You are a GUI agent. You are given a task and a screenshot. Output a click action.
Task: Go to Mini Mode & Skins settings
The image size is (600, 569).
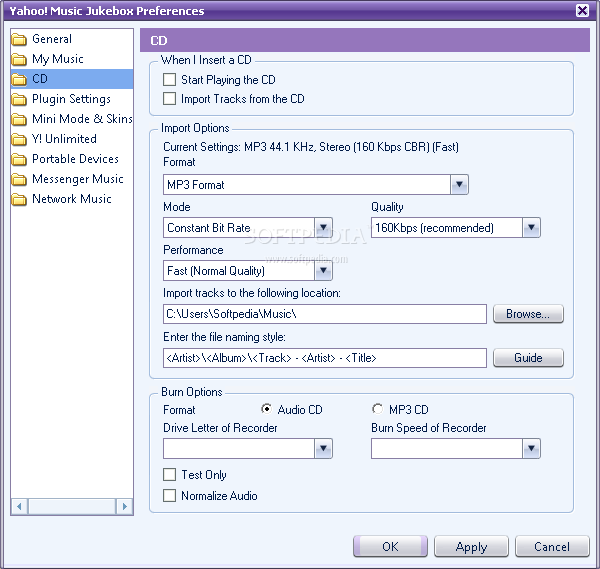pyautogui.click(x=82, y=119)
